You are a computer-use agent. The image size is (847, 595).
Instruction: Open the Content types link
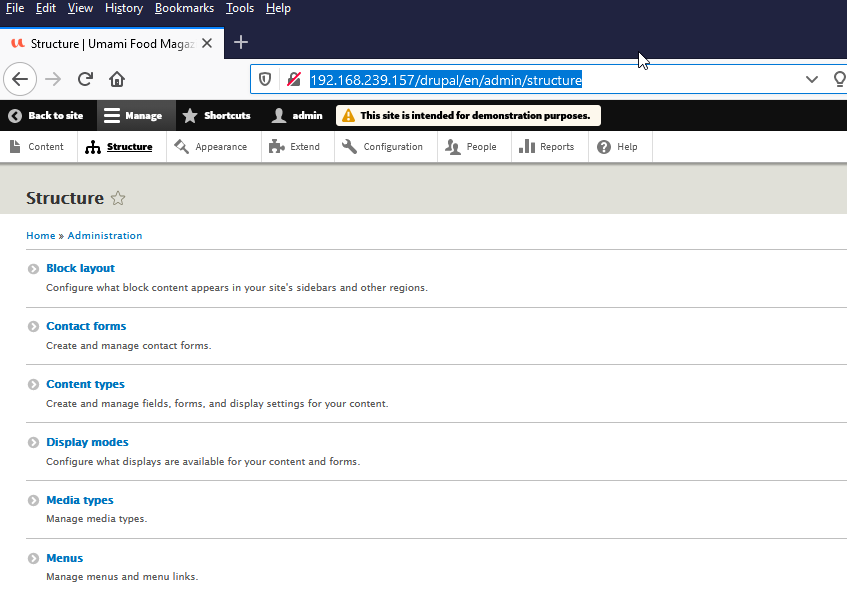(x=85, y=384)
